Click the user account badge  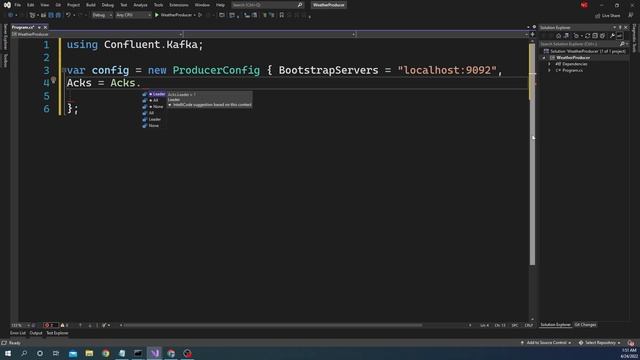click(584, 5)
